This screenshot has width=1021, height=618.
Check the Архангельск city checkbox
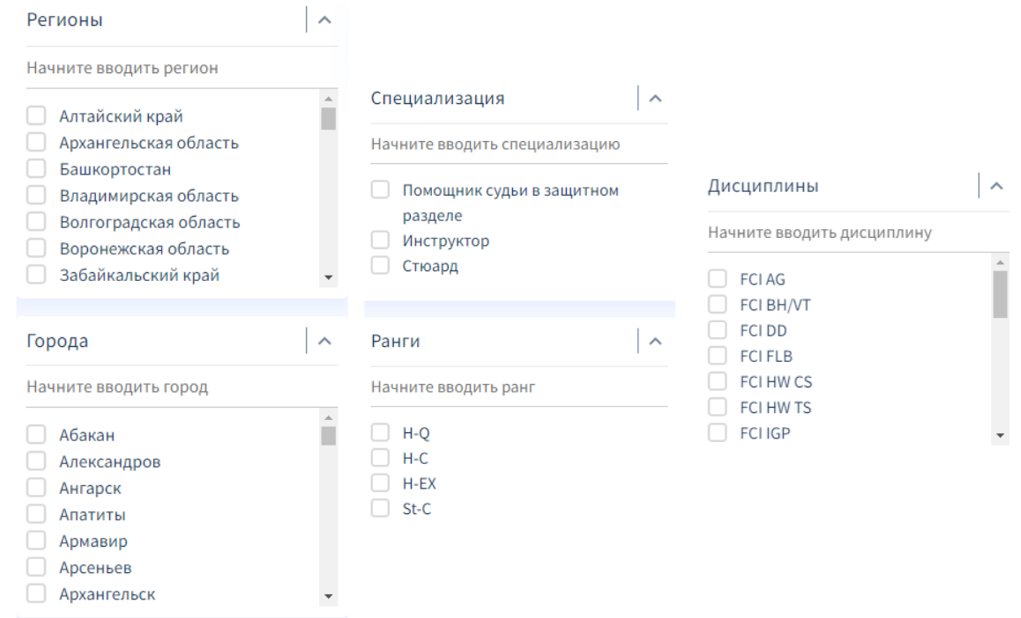(x=37, y=594)
